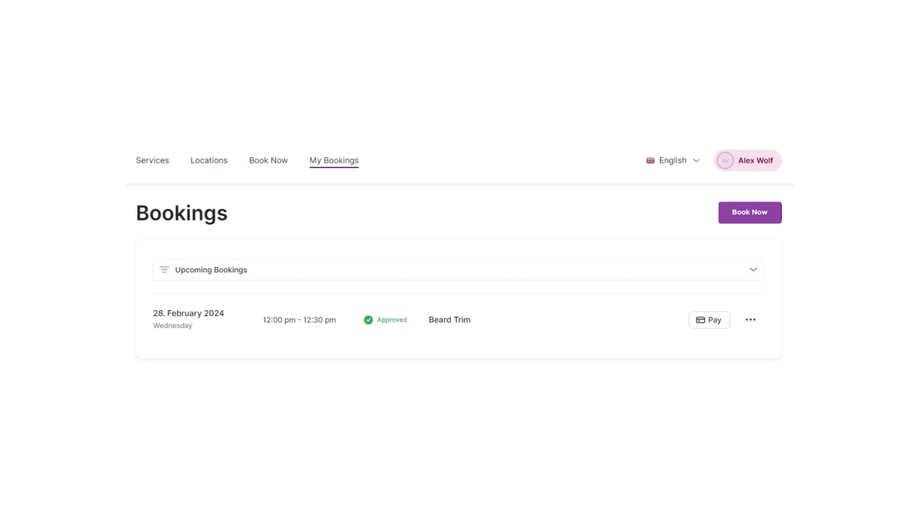The height and width of the screenshot is (517, 920).
Task: Open the Alex Wolf account menu
Action: 755,160
